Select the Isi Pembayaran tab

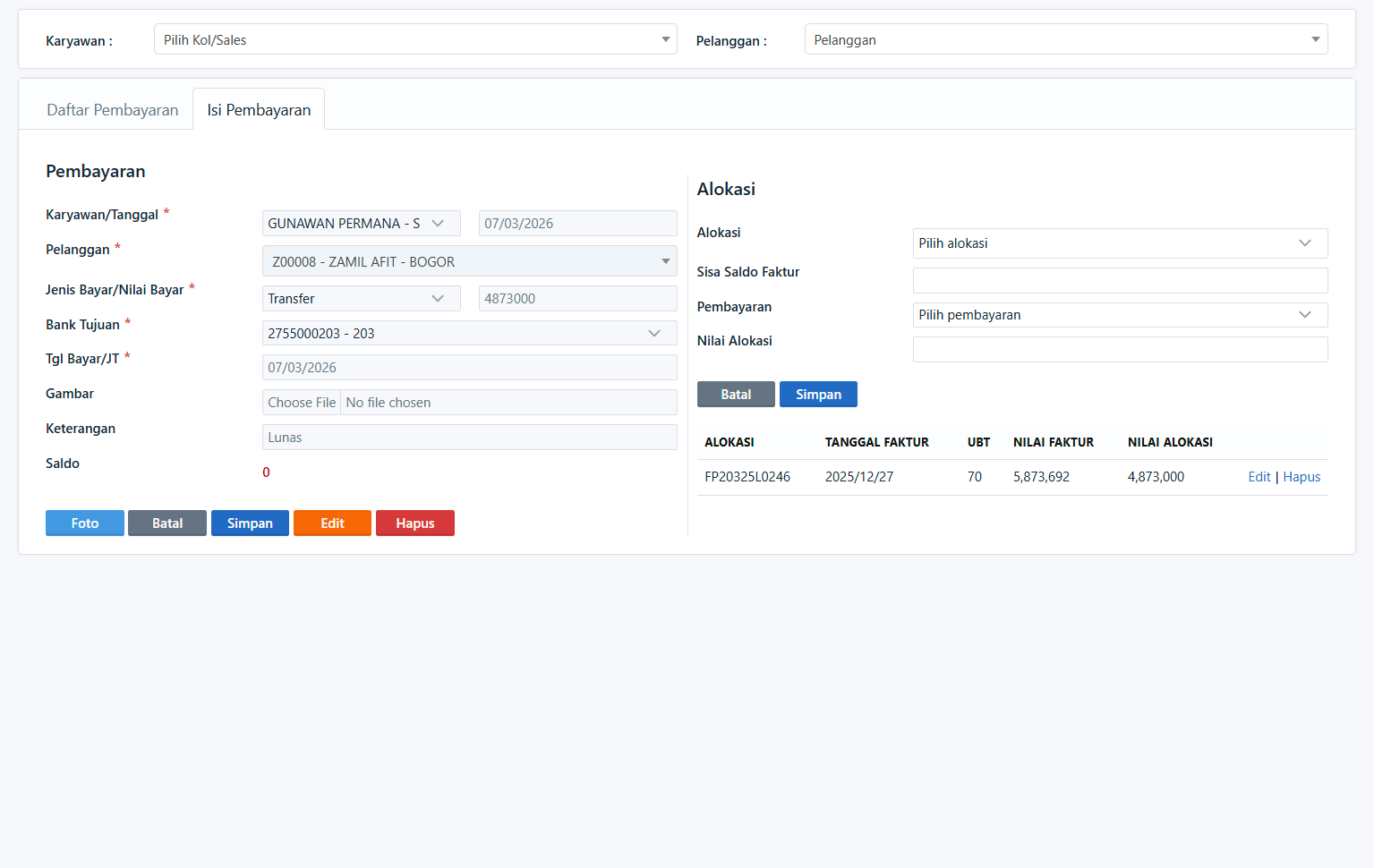[259, 110]
